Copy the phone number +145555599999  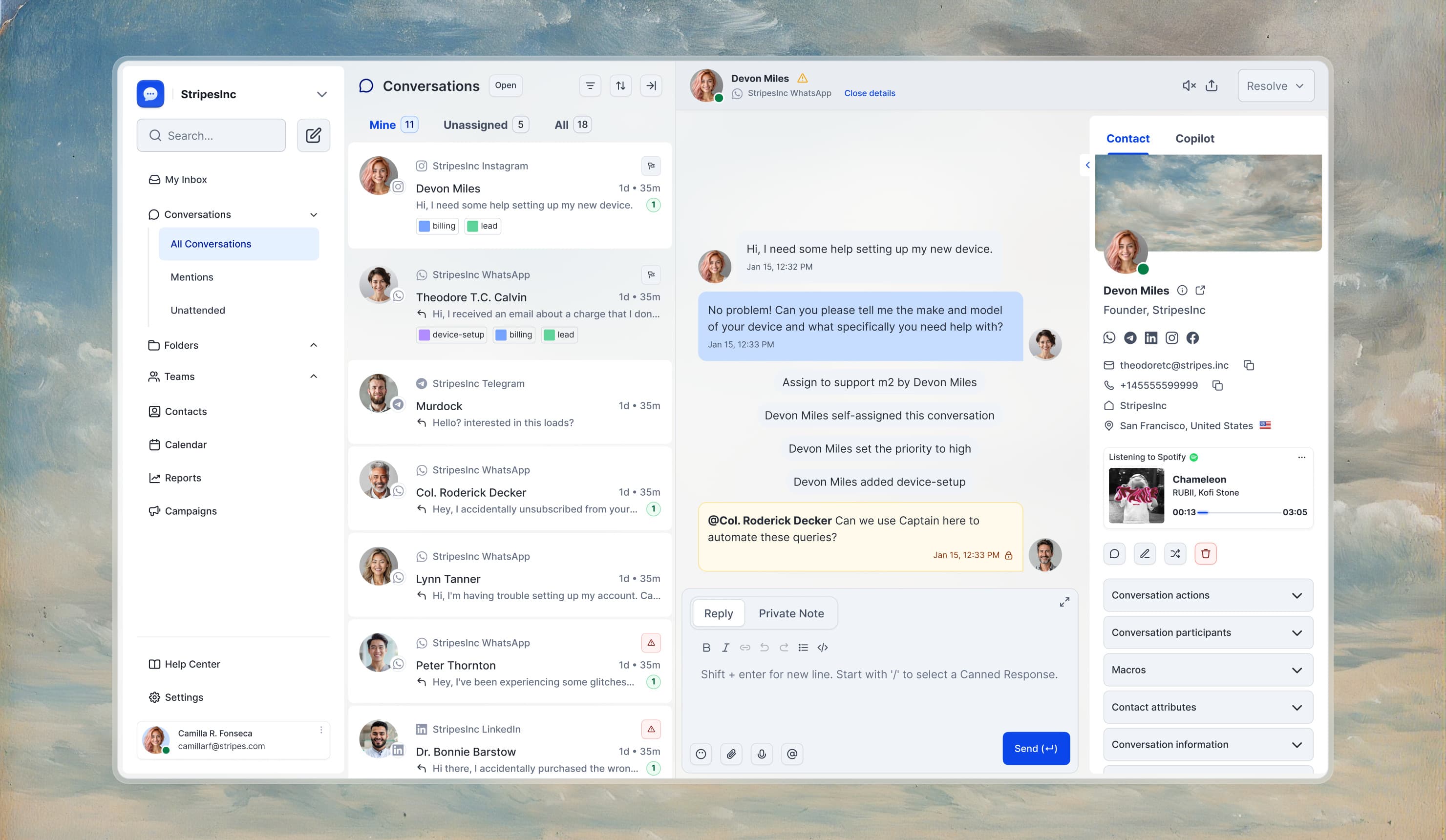pyautogui.click(x=1218, y=385)
